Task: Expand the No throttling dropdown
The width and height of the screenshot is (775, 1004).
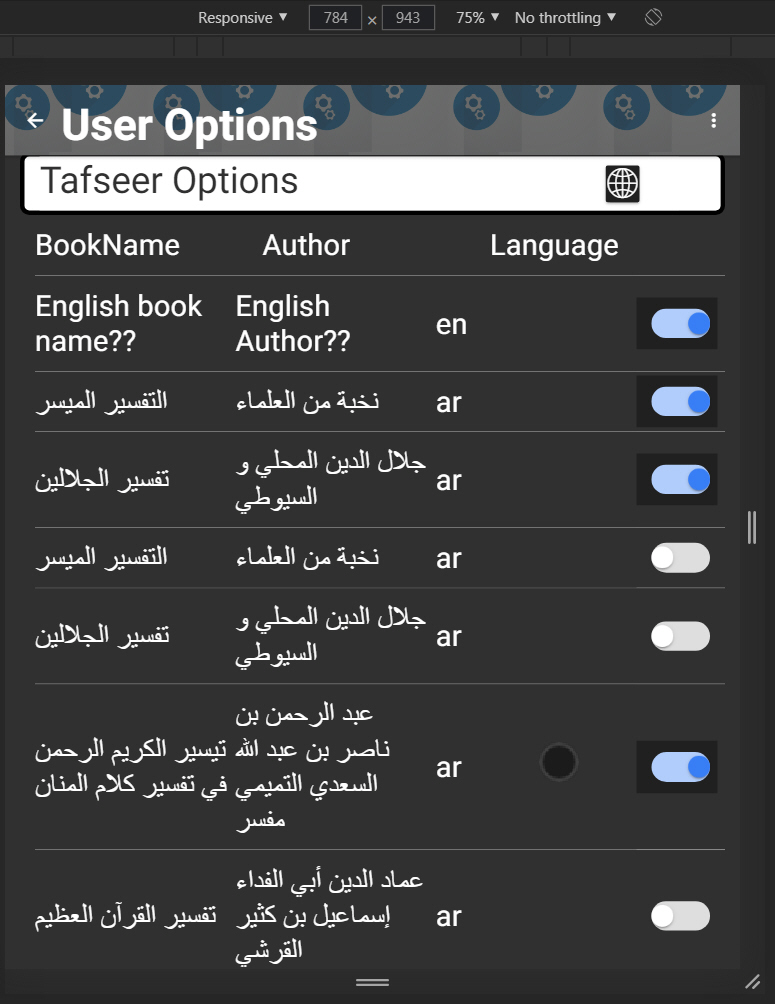Action: pos(565,18)
